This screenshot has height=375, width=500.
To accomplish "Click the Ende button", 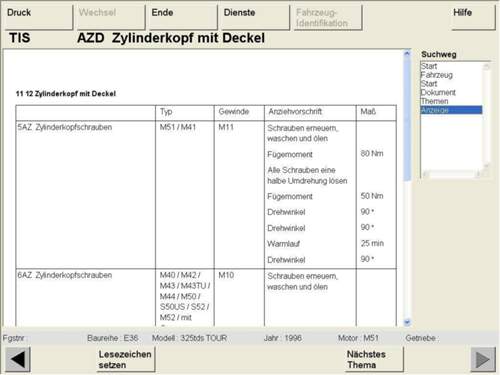I will click(183, 17).
